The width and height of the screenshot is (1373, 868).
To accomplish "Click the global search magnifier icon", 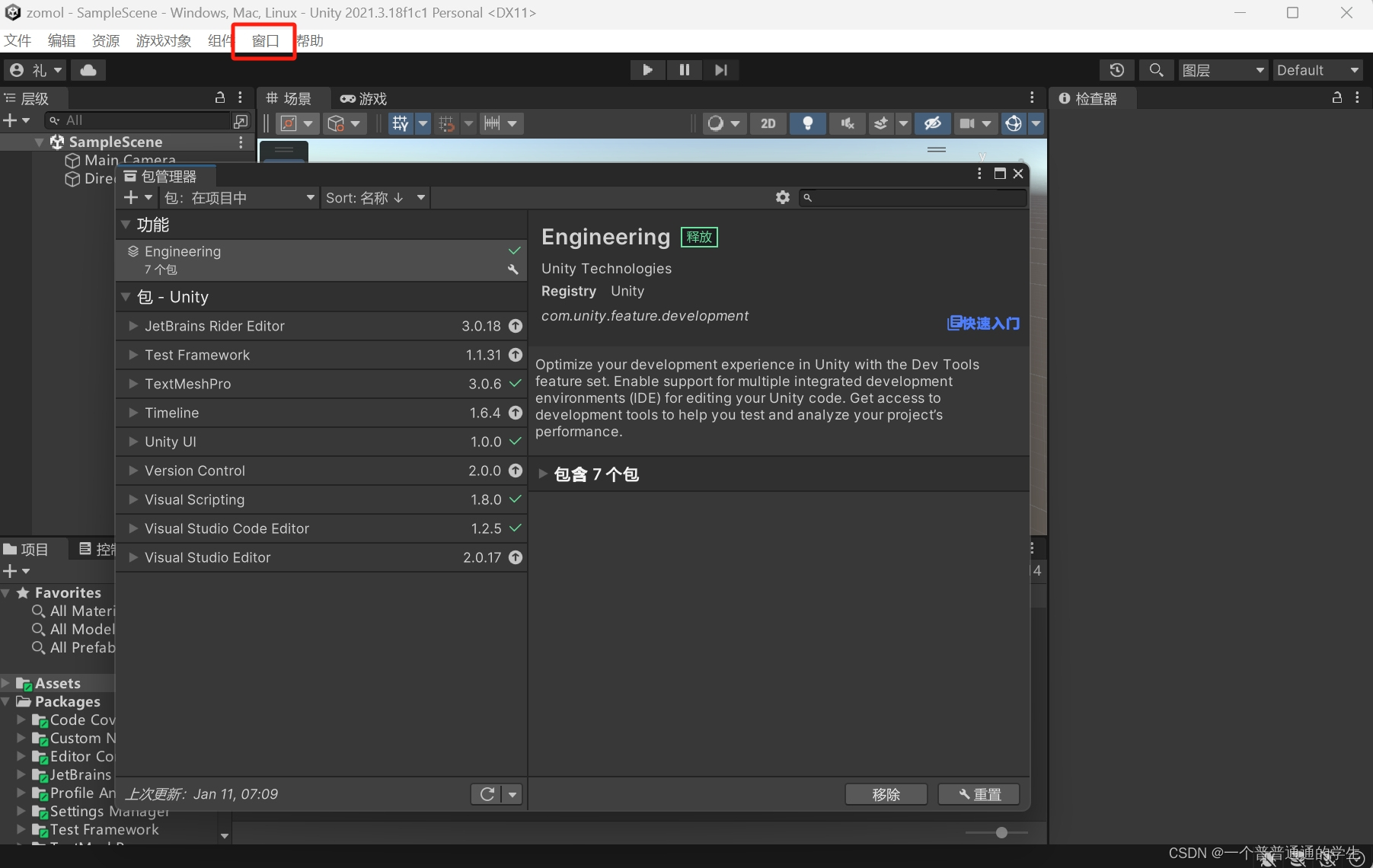I will pyautogui.click(x=1156, y=70).
